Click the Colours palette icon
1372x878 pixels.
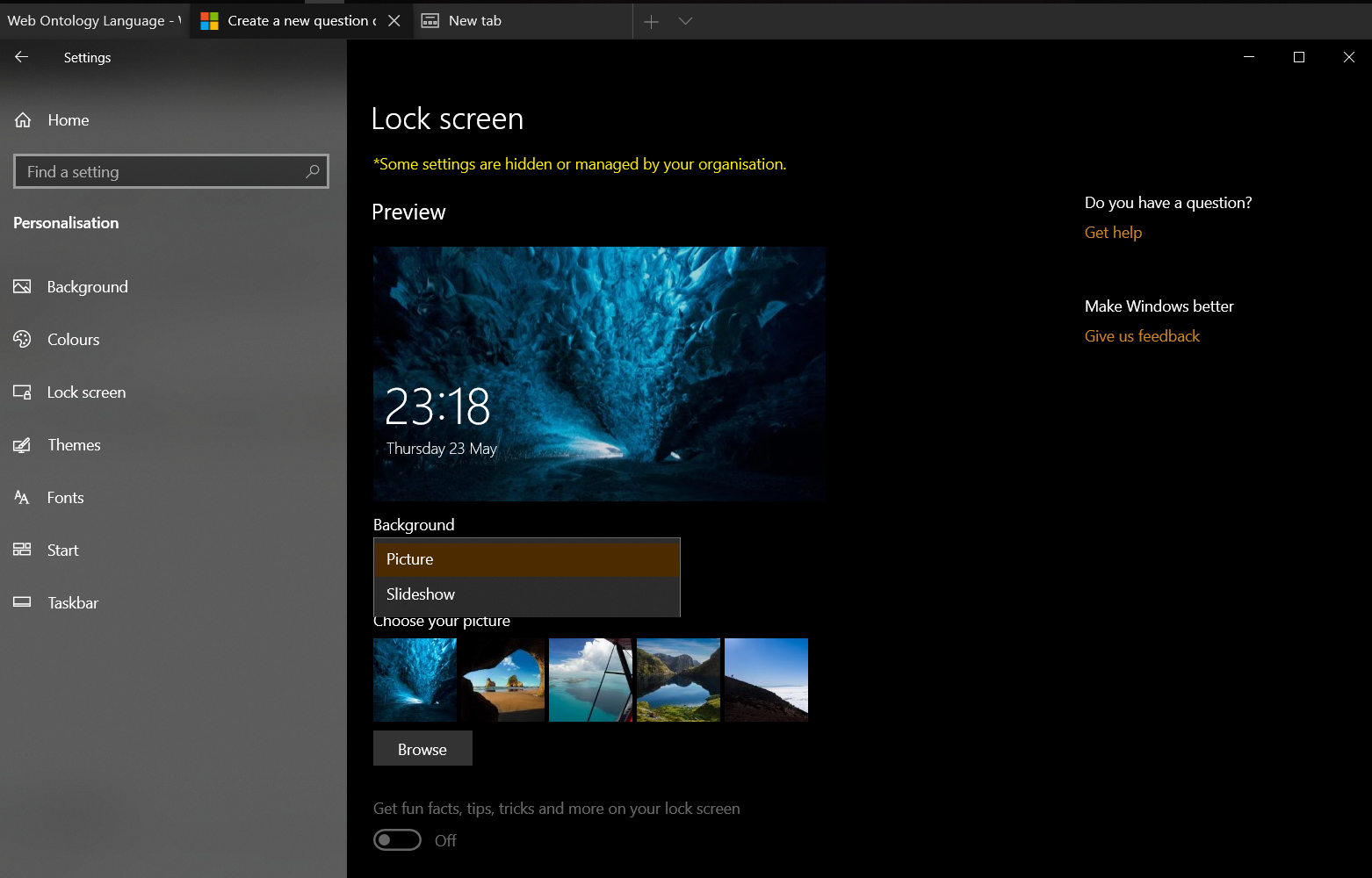(x=23, y=339)
